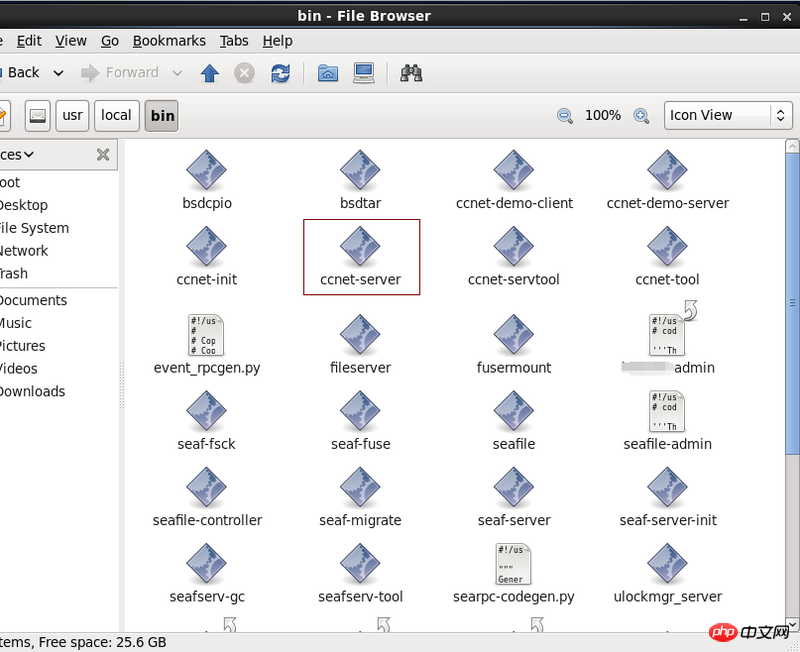
Task: Open the Home folder icon
Action: coord(328,73)
